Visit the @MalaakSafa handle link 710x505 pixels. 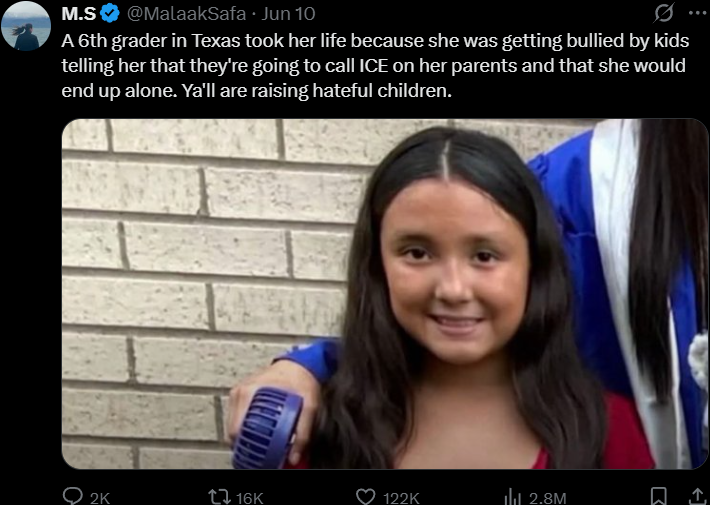click(x=186, y=14)
